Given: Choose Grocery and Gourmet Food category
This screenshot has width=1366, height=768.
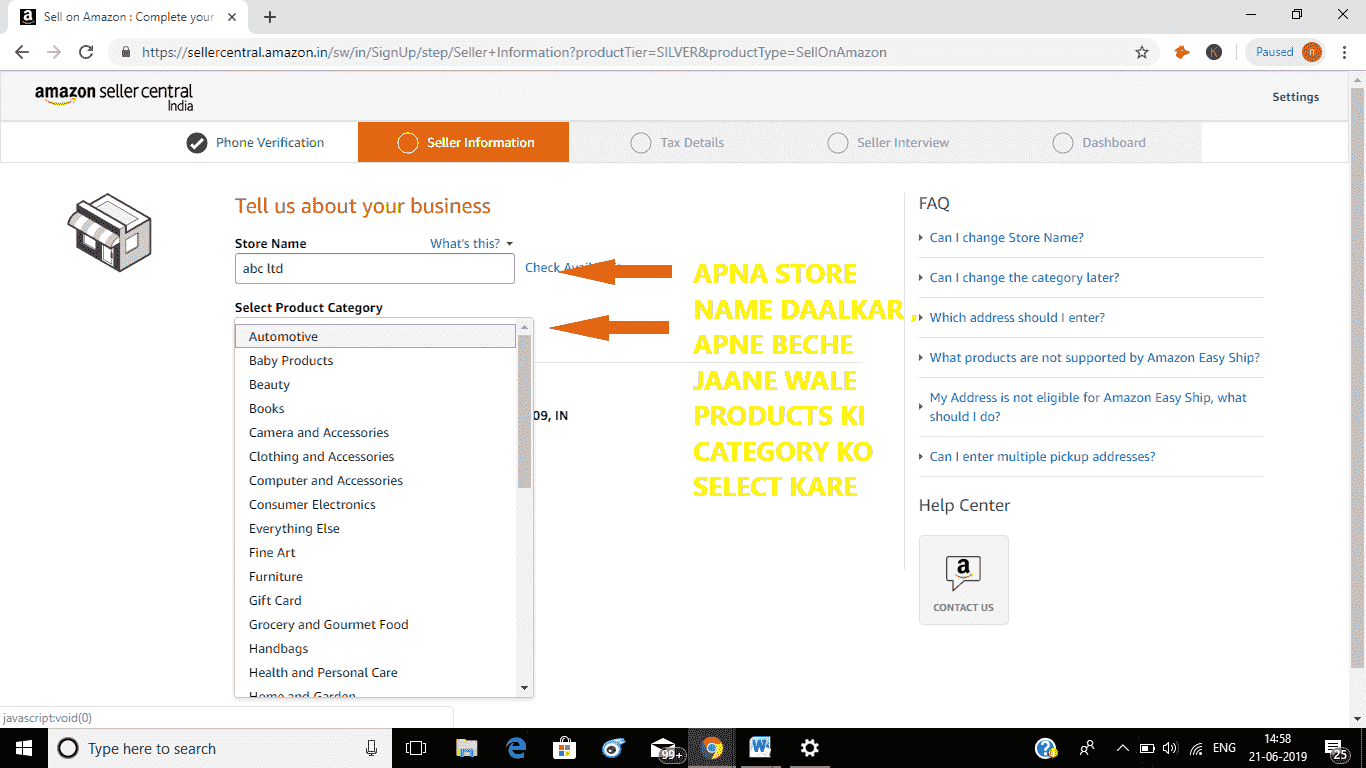Looking at the screenshot, I should (x=375, y=625).
